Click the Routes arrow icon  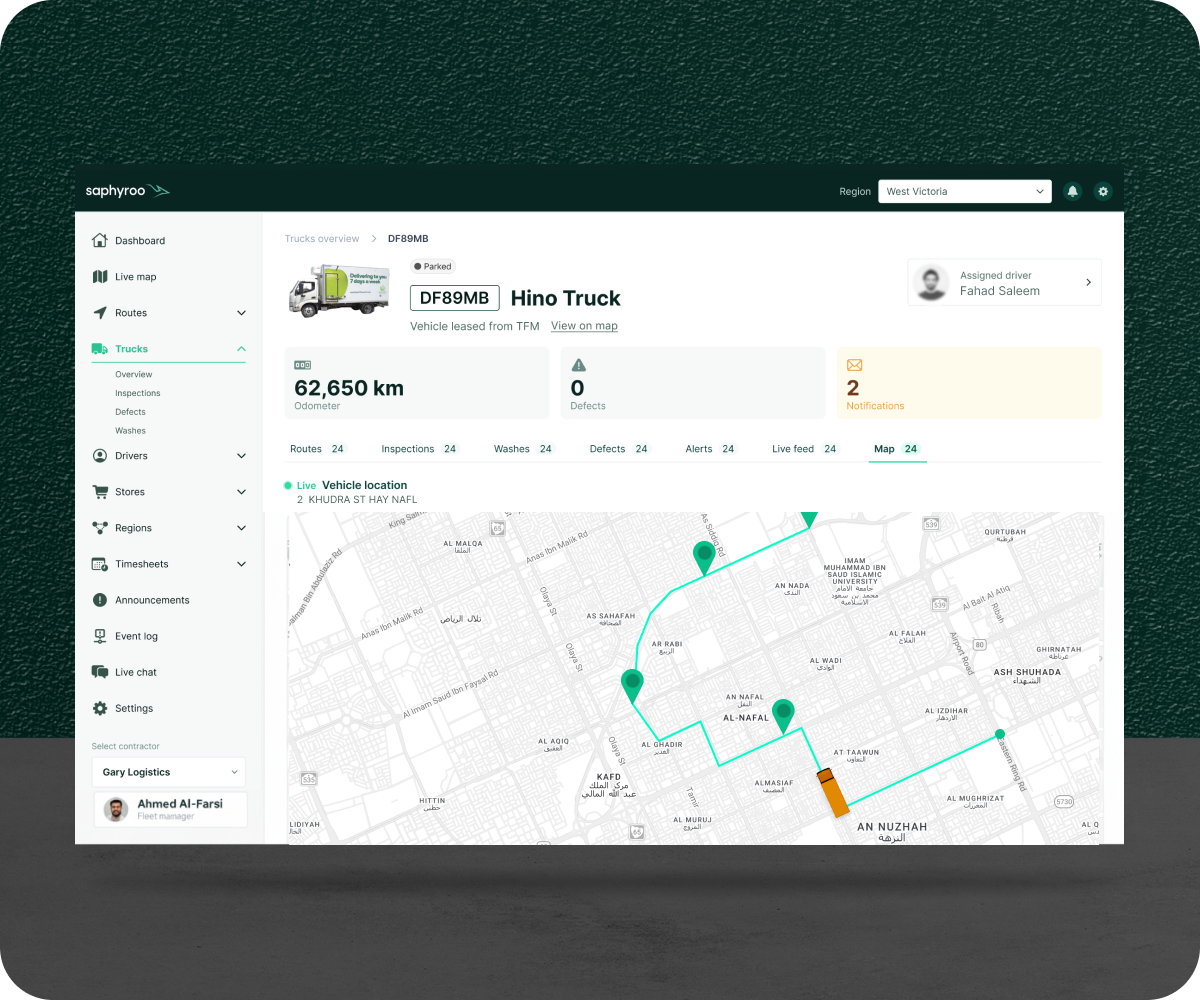point(99,312)
